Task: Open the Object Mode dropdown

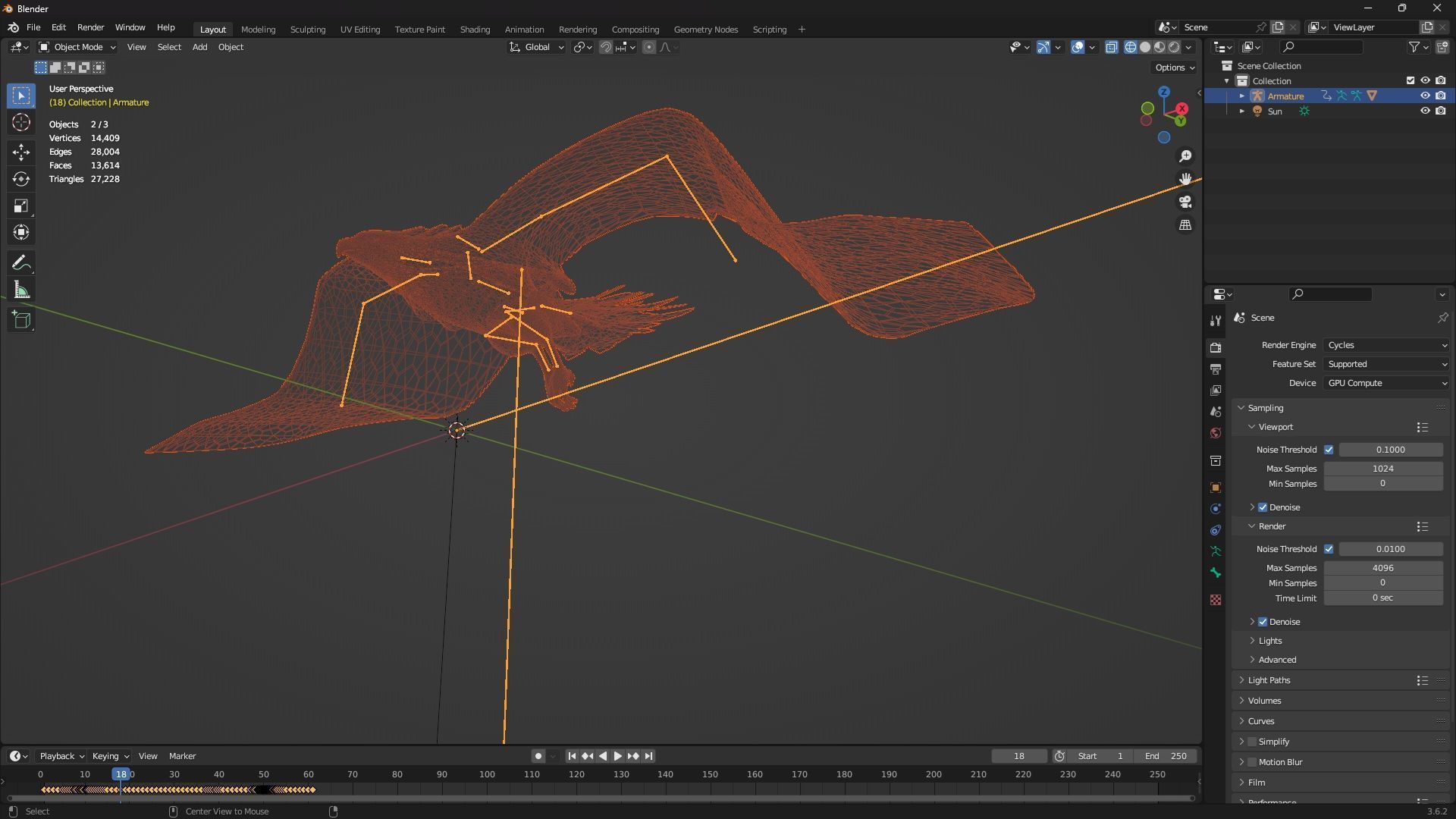Action: click(77, 47)
